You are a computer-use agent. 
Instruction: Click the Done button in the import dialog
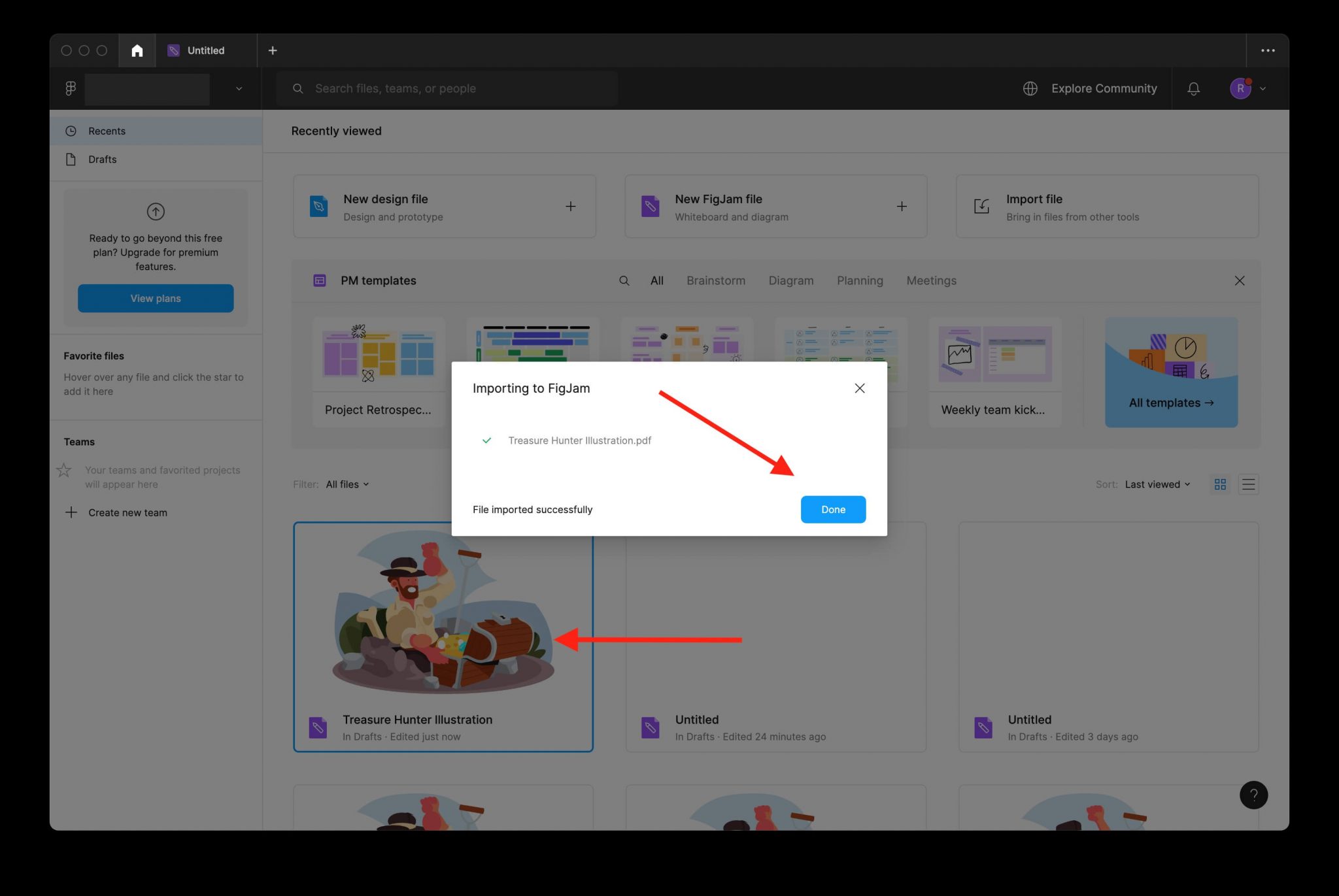(x=833, y=509)
